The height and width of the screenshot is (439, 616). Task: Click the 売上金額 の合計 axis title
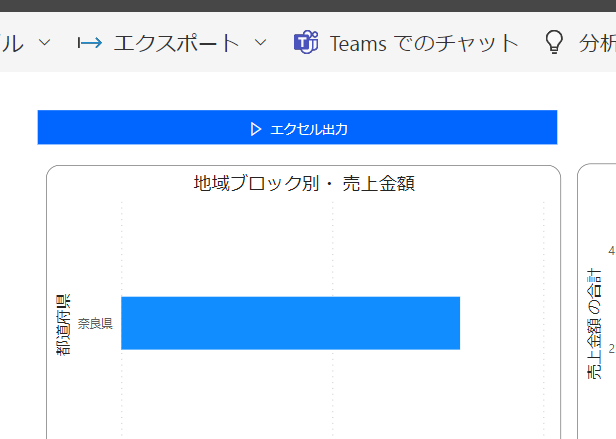pyautogui.click(x=595, y=324)
